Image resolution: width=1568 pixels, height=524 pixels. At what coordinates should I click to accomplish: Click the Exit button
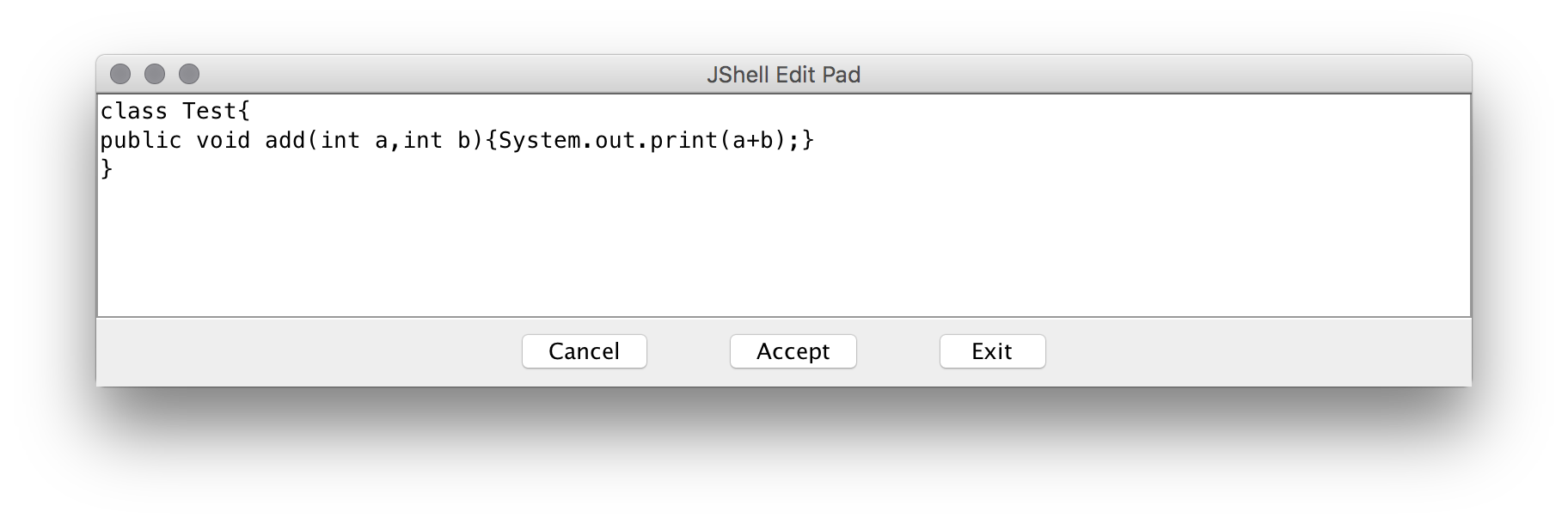tap(992, 351)
